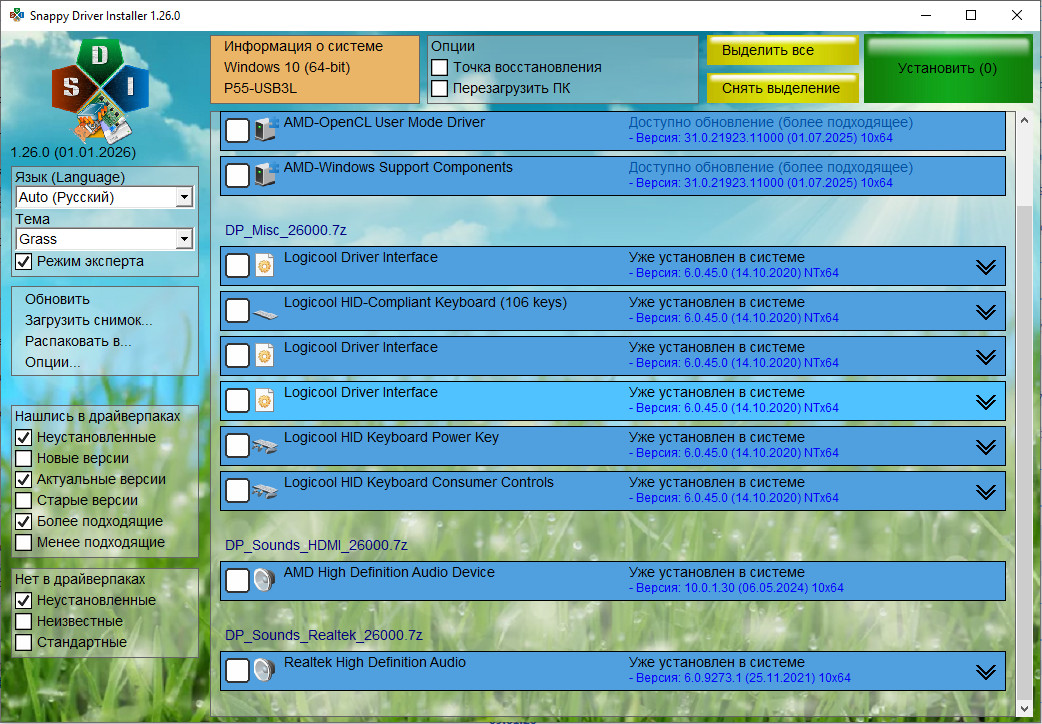Click the Logicool HID-Compliant Keyboard icon
The width and height of the screenshot is (1042, 724).
[x=266, y=311]
